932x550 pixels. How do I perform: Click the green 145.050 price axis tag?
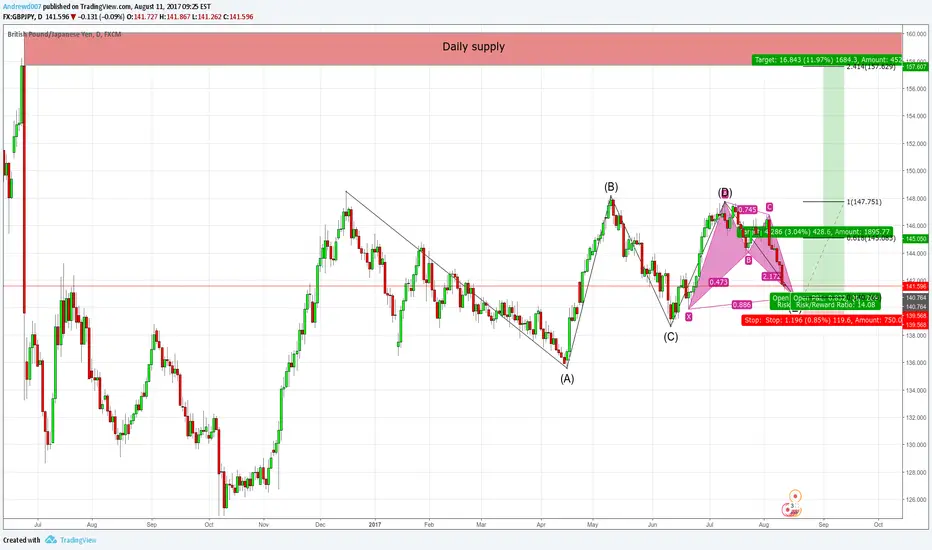coord(916,238)
